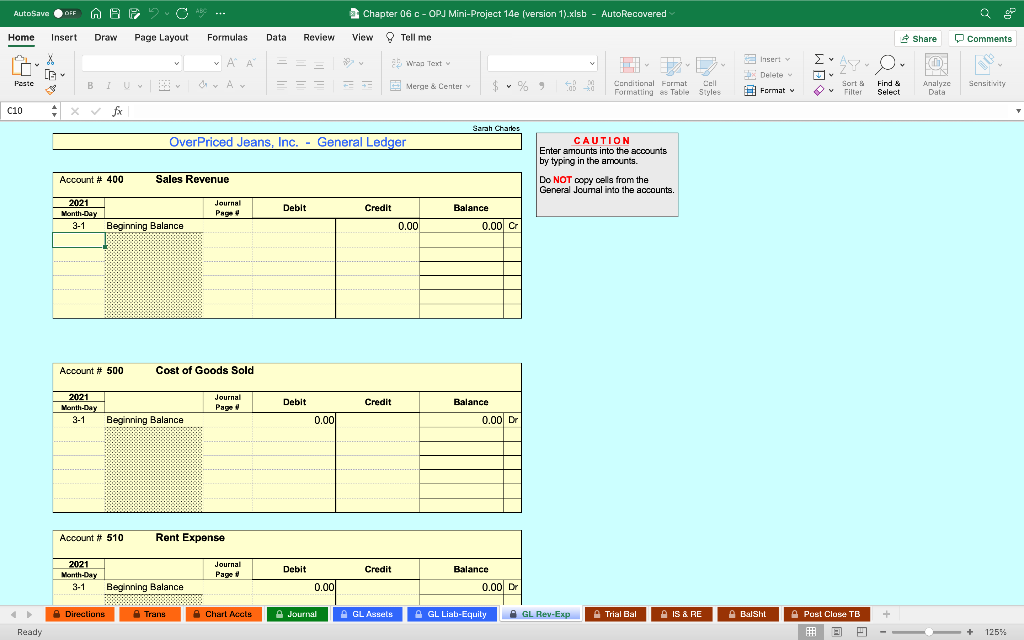Open the Review ribbon tab
This screenshot has width=1024, height=640.
pos(319,37)
